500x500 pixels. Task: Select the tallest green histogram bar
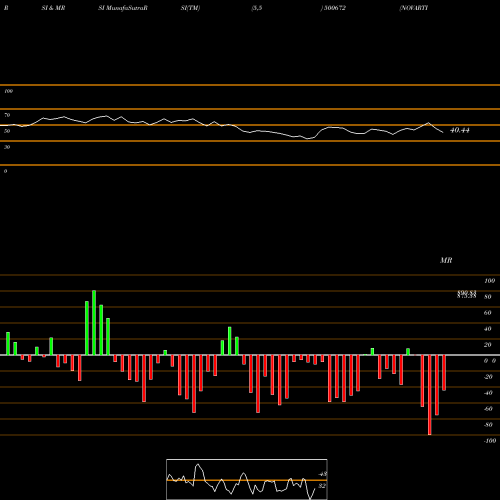[x=94, y=323]
